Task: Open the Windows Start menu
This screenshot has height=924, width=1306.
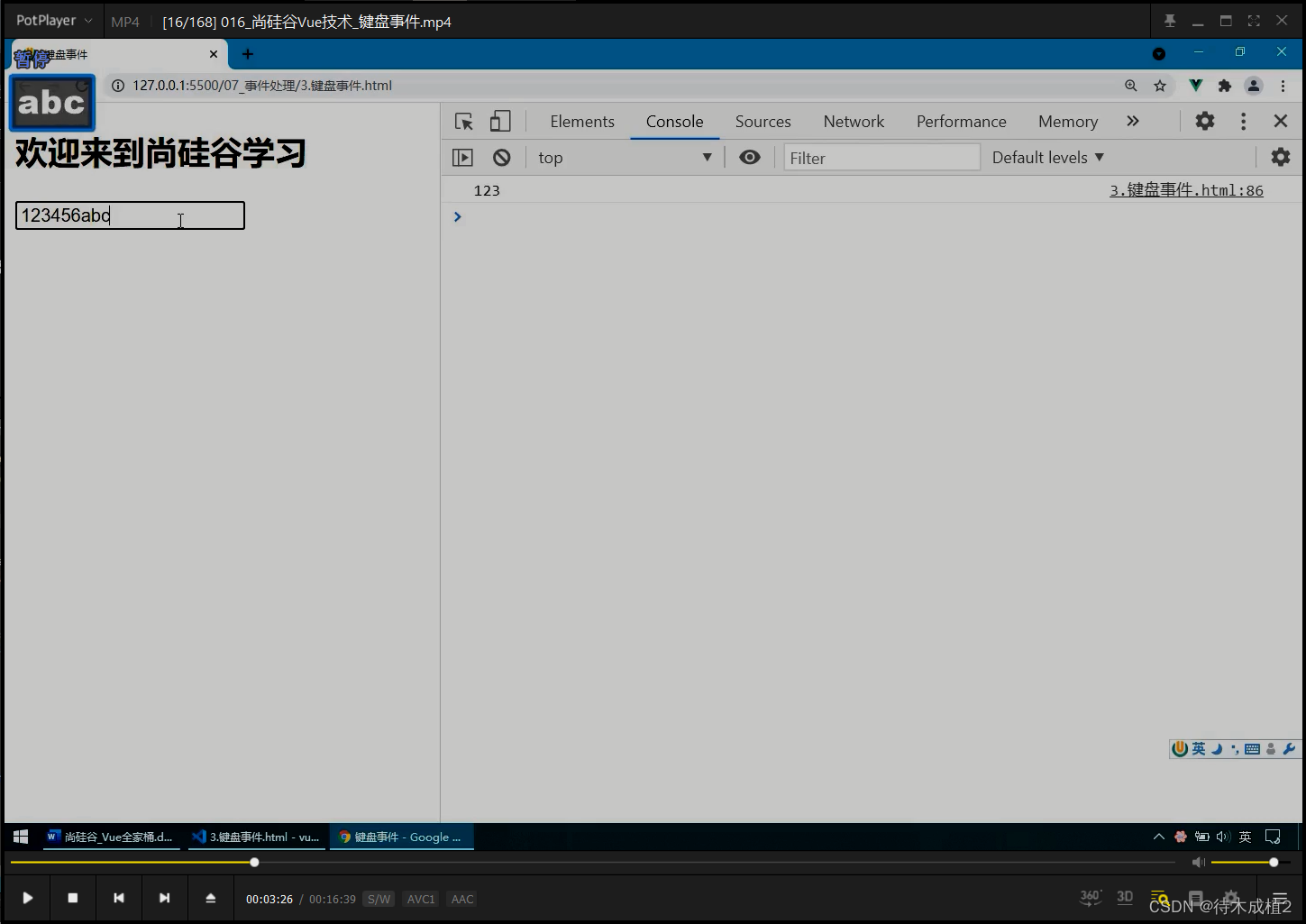Action: point(21,837)
